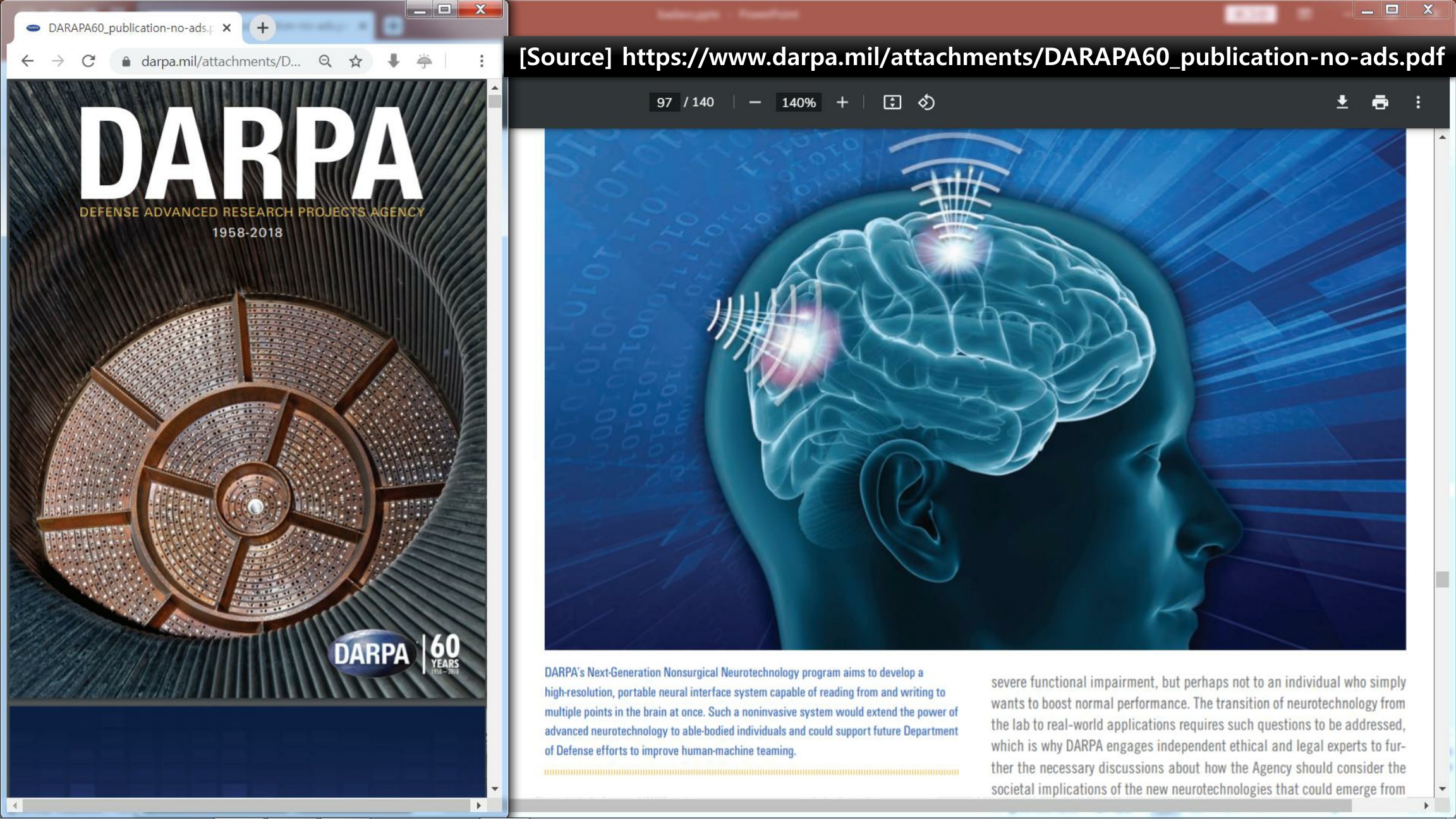Close the DARAPA60_publication tab
The width and height of the screenshot is (1456, 819).
pos(227,28)
